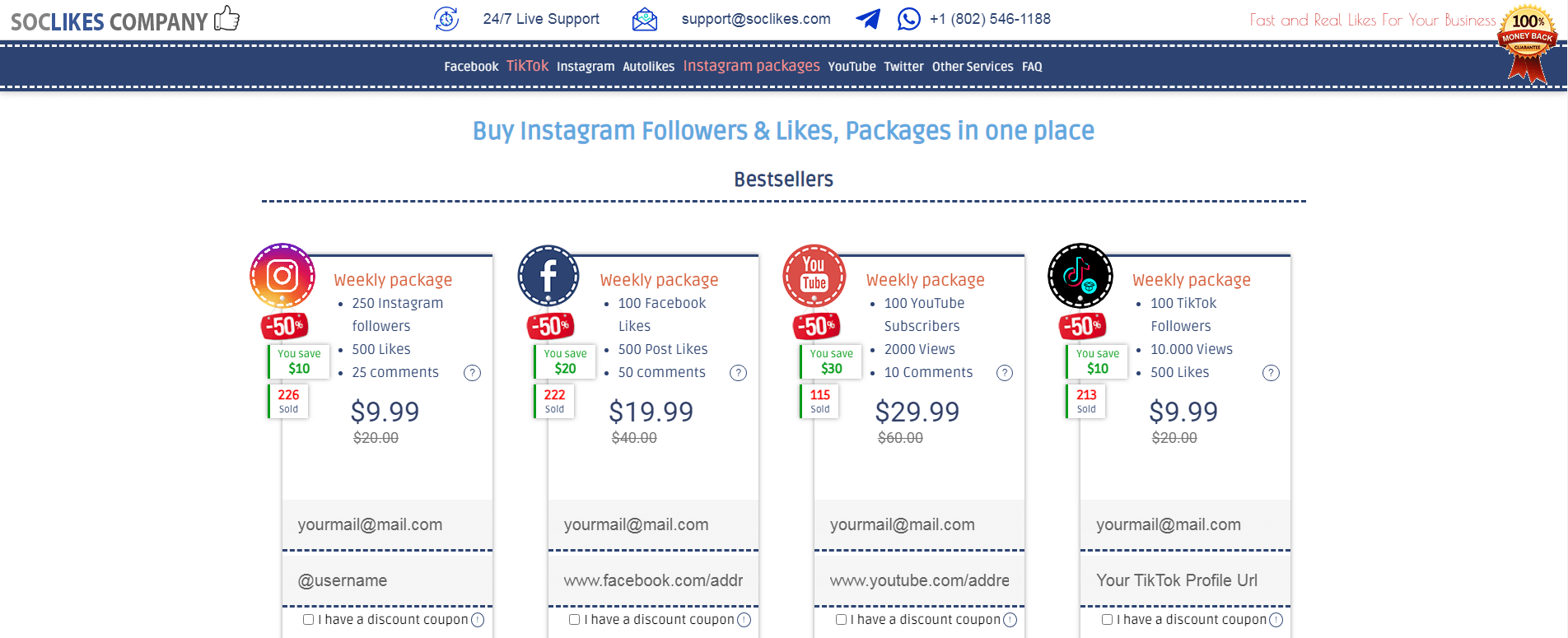Show coupon info icon on YouTube package
The width and height of the screenshot is (1568, 638).
[1010, 620]
